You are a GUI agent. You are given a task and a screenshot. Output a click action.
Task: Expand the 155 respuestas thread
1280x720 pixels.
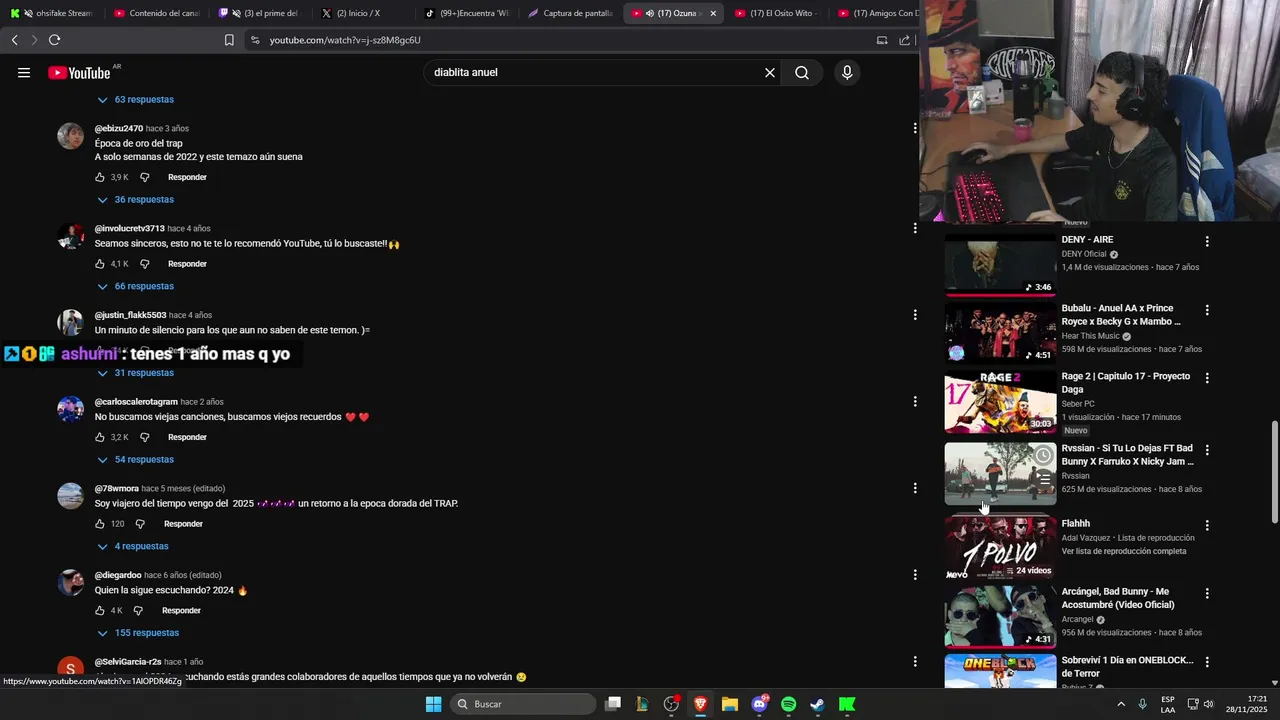pos(137,633)
